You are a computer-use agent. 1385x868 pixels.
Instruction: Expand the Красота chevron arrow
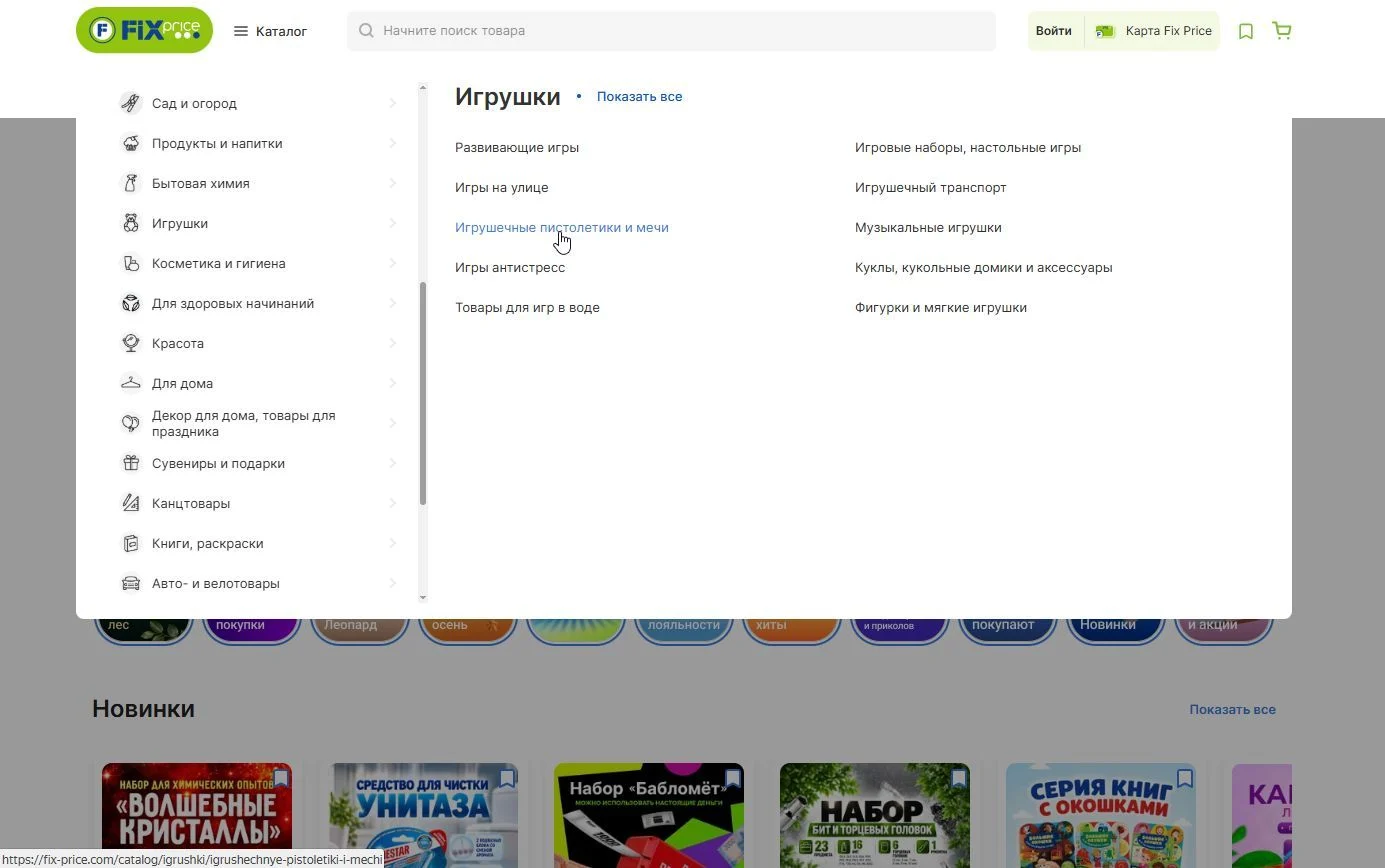[392, 343]
